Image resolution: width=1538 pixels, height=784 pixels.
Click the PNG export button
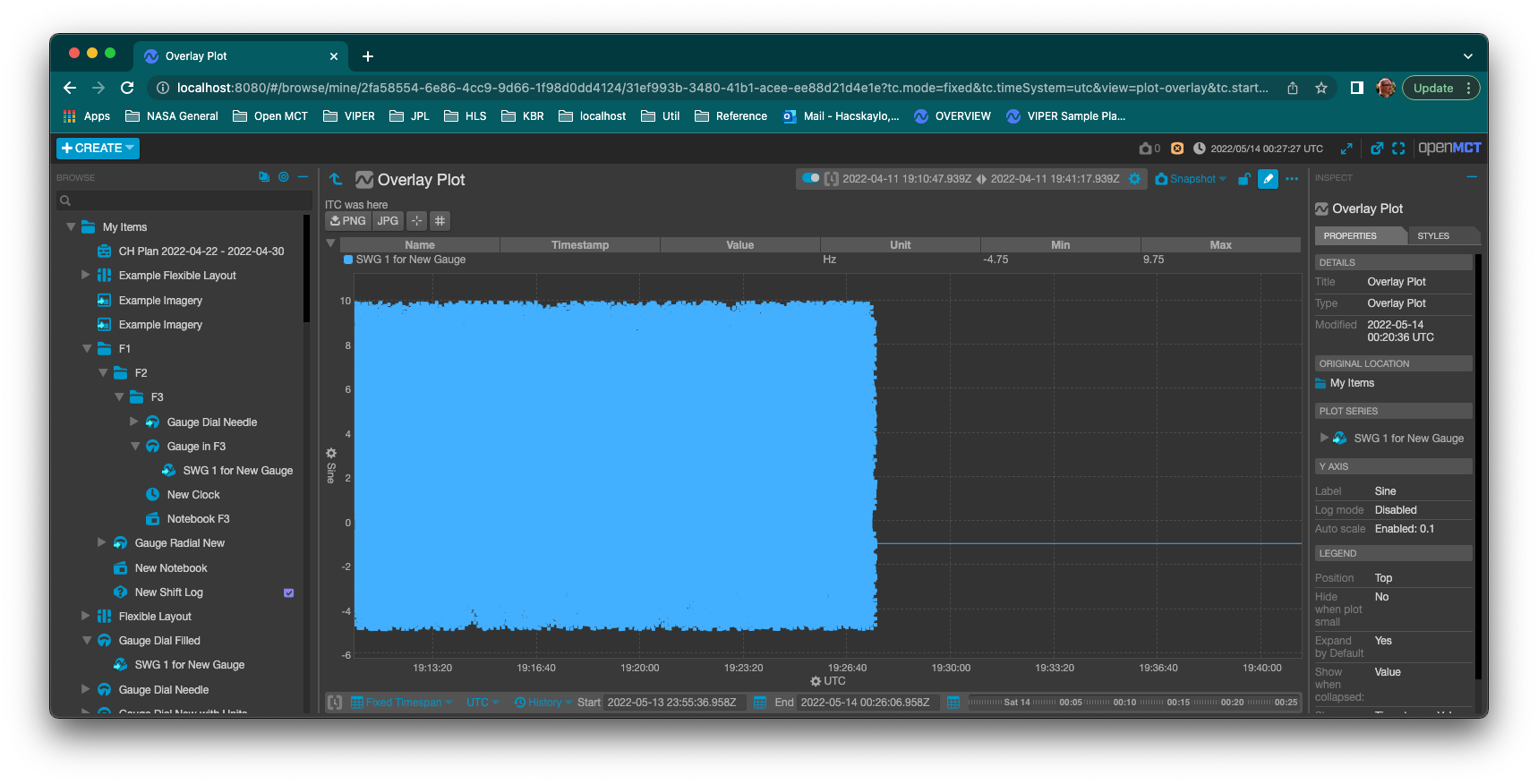[347, 221]
